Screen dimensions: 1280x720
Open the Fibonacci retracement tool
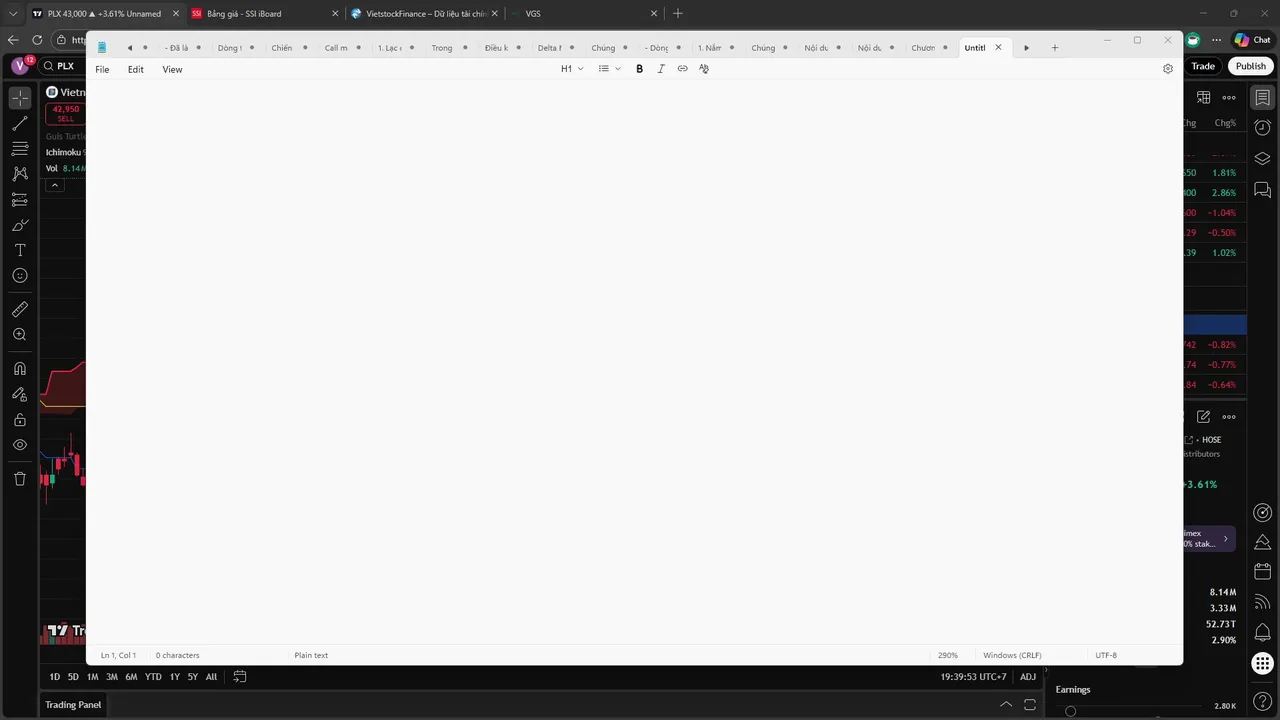pos(20,149)
